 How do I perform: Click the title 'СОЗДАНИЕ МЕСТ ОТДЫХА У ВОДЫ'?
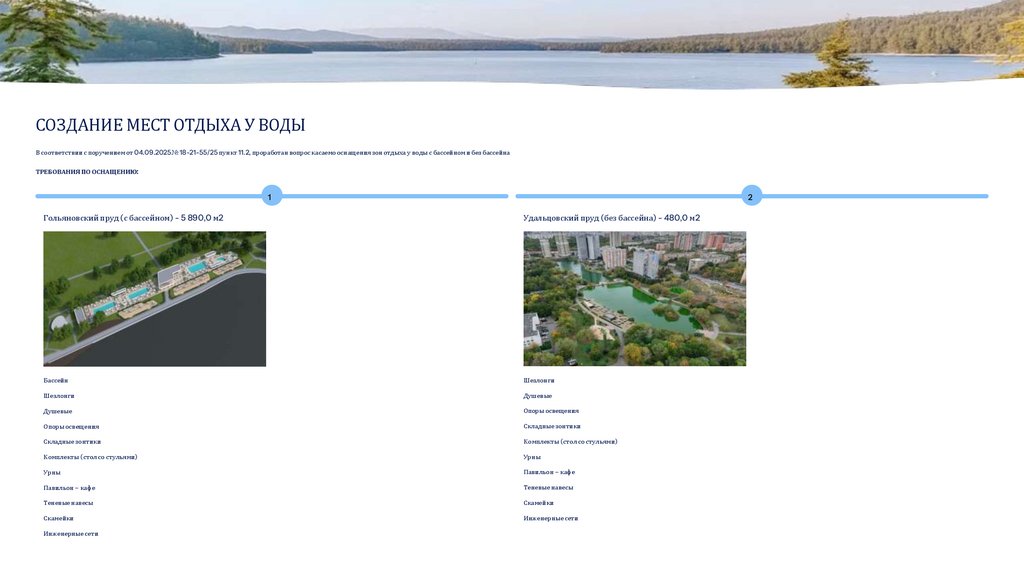[x=170, y=125]
